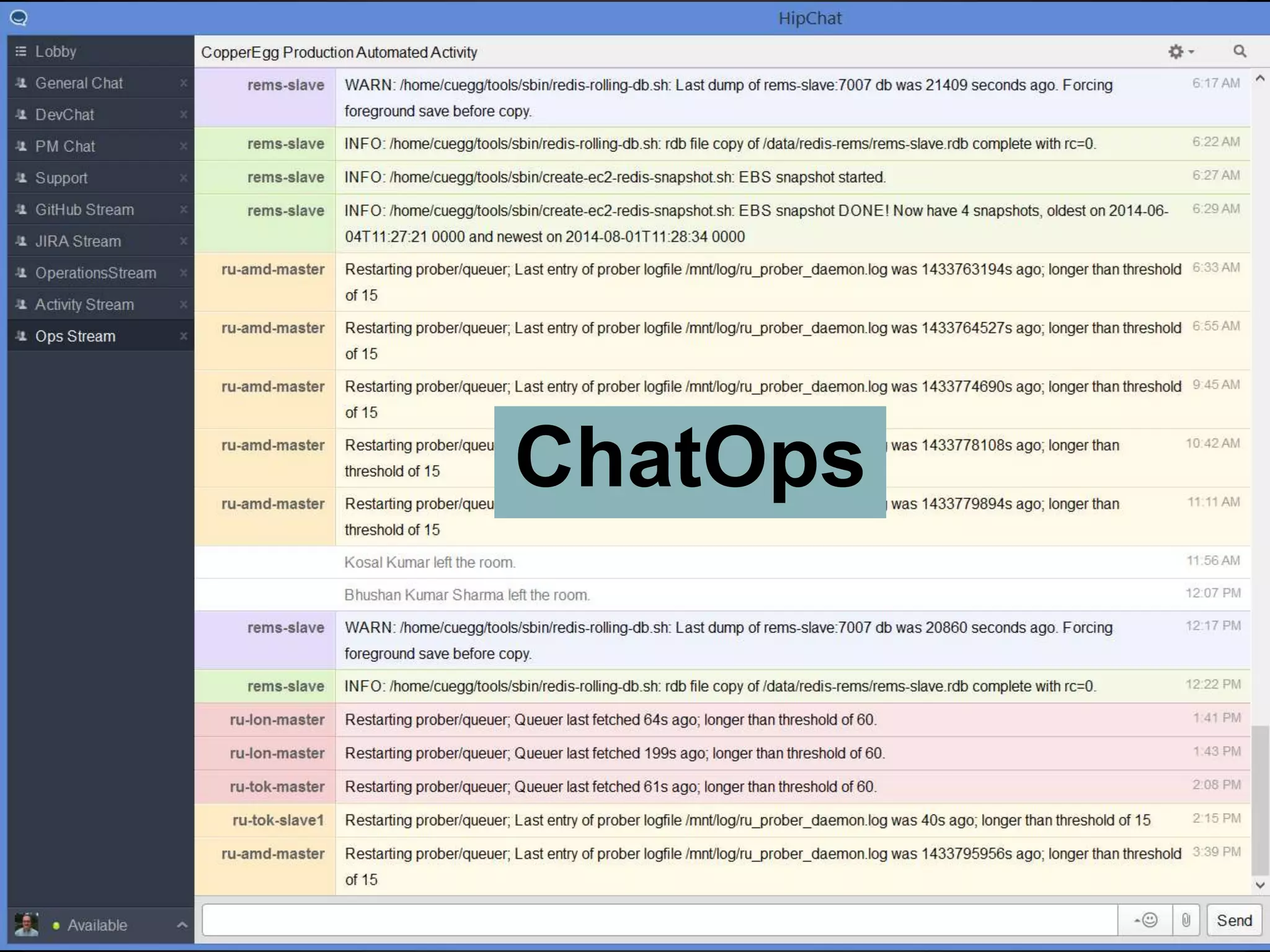Screen dimensions: 1270x952
Task: Close the Ops Stream room tab
Action: (184, 336)
